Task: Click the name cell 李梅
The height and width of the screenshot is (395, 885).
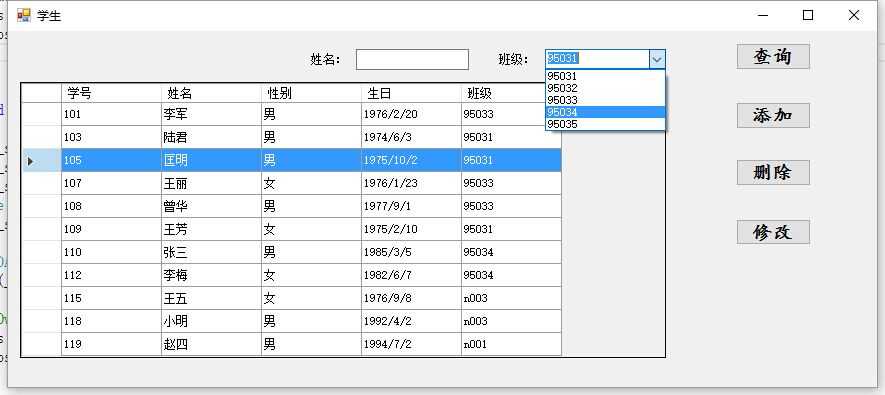Action: pos(211,275)
